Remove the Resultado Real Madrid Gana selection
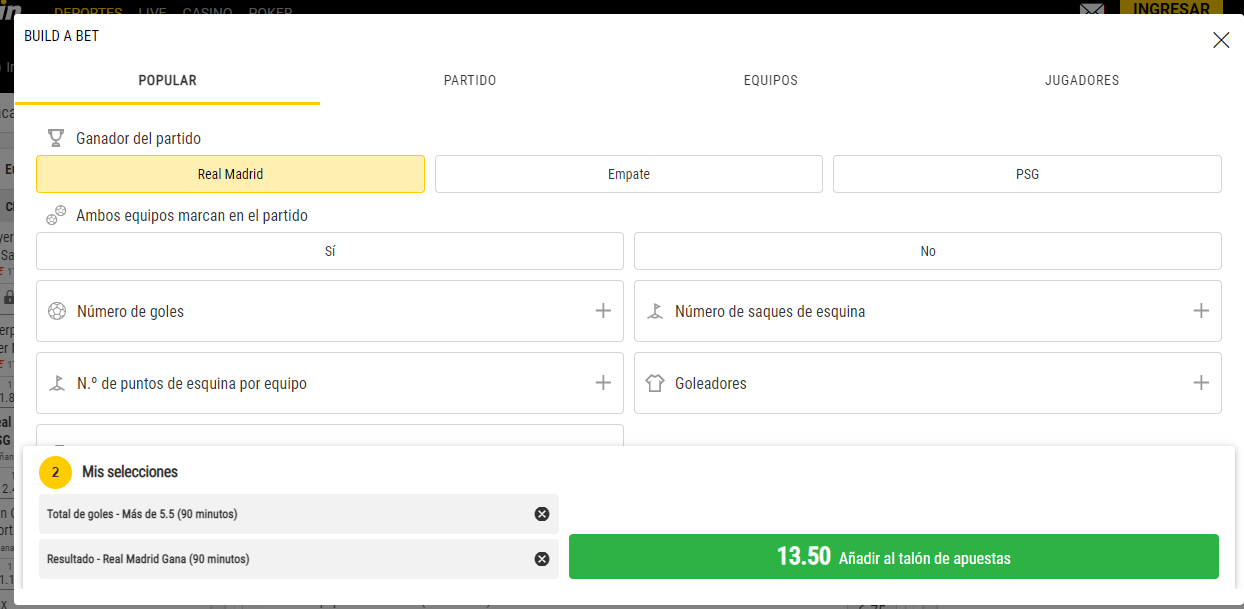 pos(542,559)
